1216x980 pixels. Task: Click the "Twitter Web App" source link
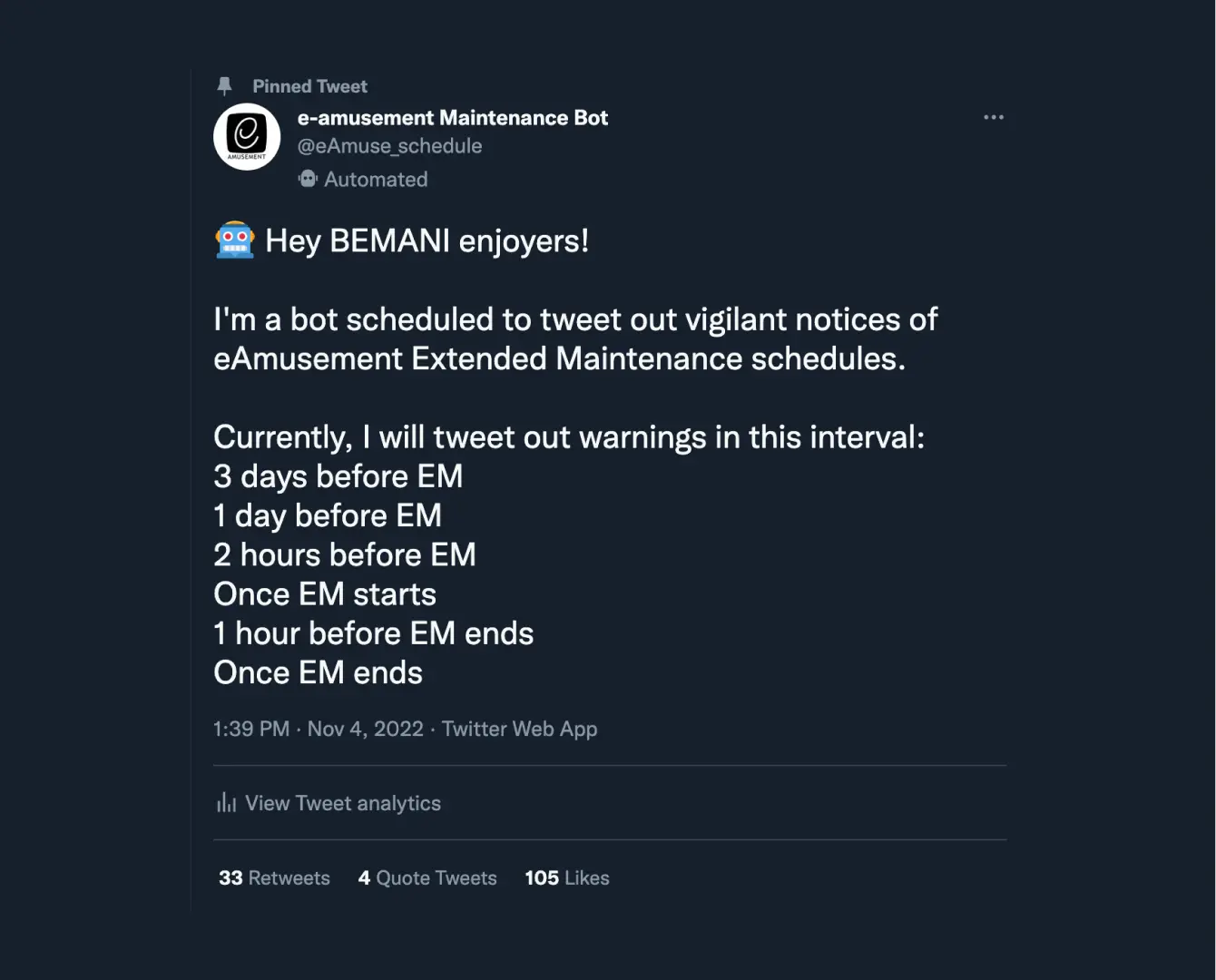(x=519, y=729)
